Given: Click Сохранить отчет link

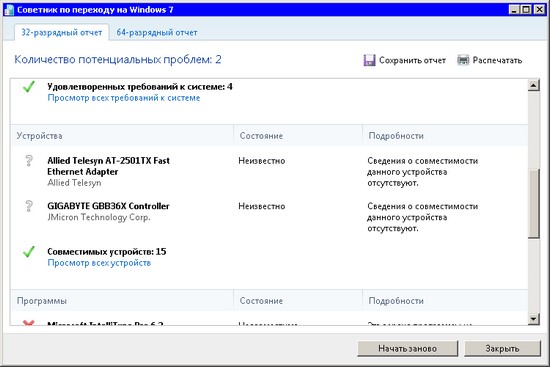Looking at the screenshot, I should pyautogui.click(x=412, y=60).
